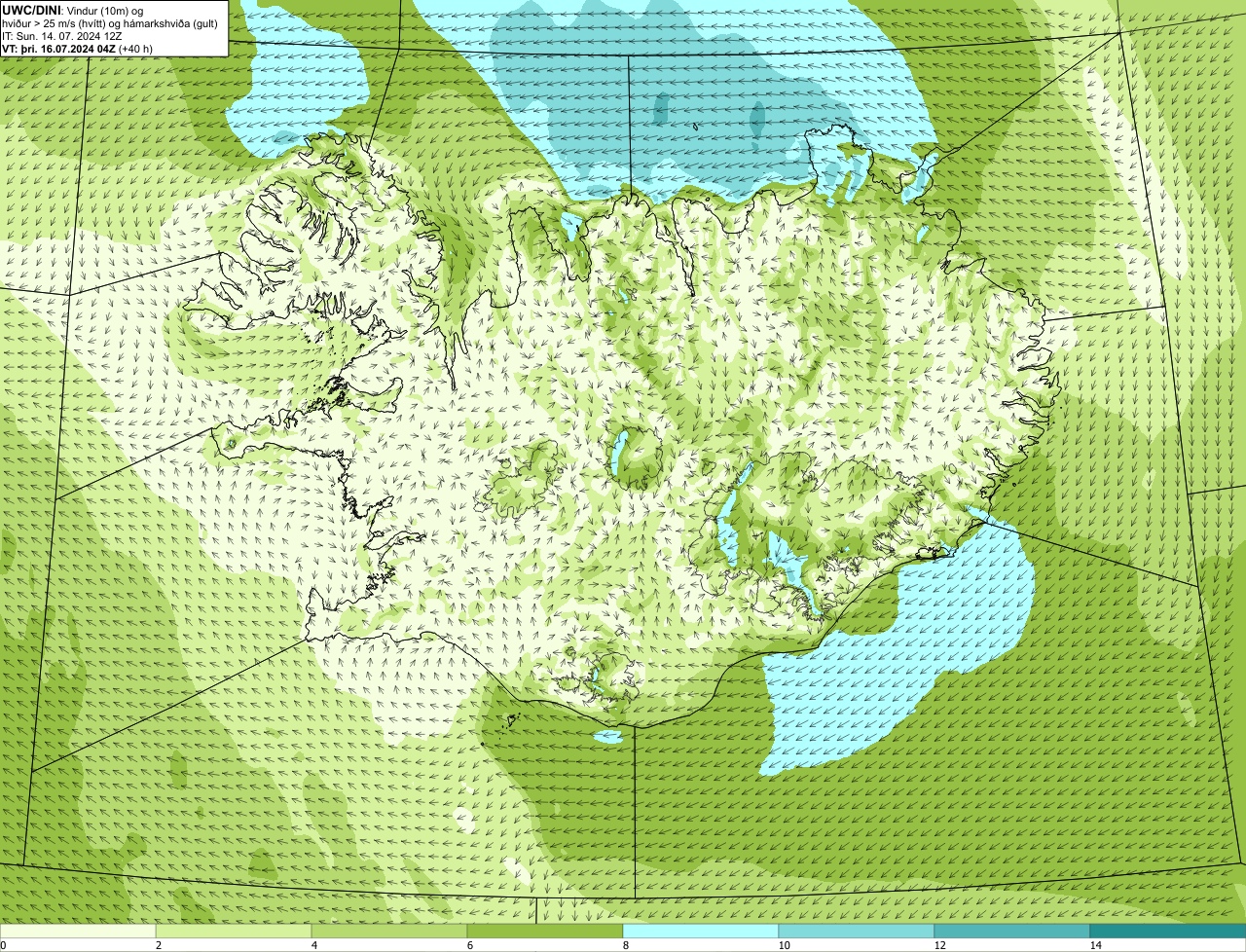Image resolution: width=1246 pixels, height=952 pixels.
Task: Click the 4–6 m/s green legend swatch
Action: tap(389, 932)
